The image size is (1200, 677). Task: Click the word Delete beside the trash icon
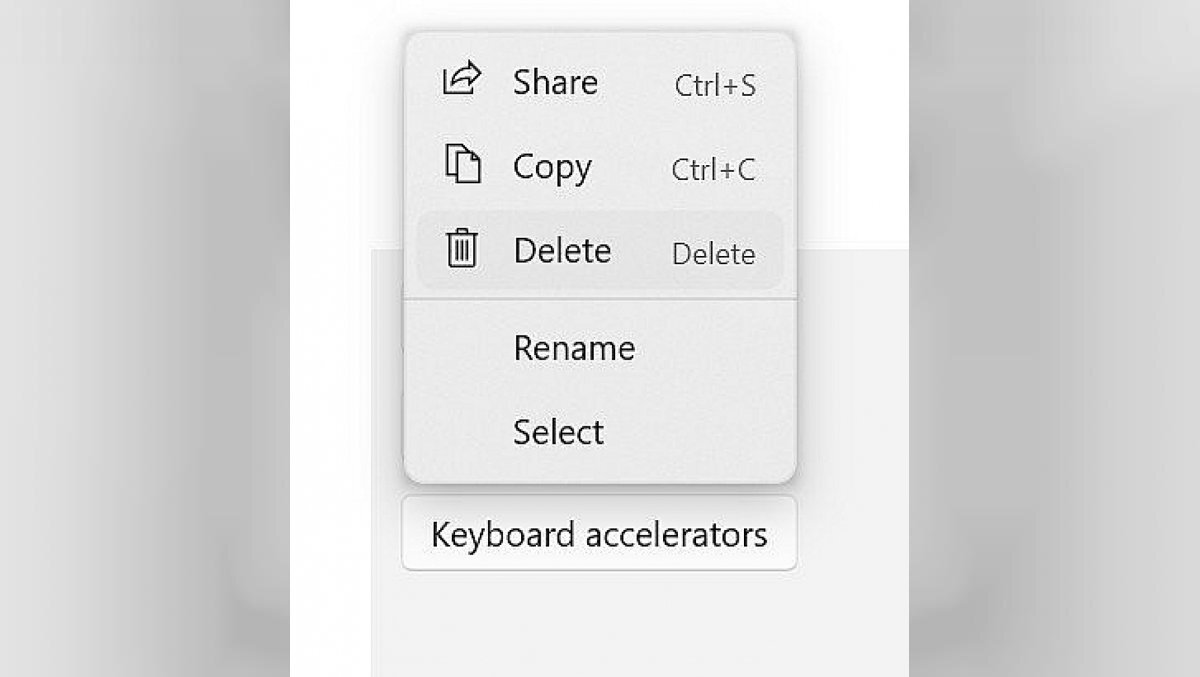pos(562,250)
